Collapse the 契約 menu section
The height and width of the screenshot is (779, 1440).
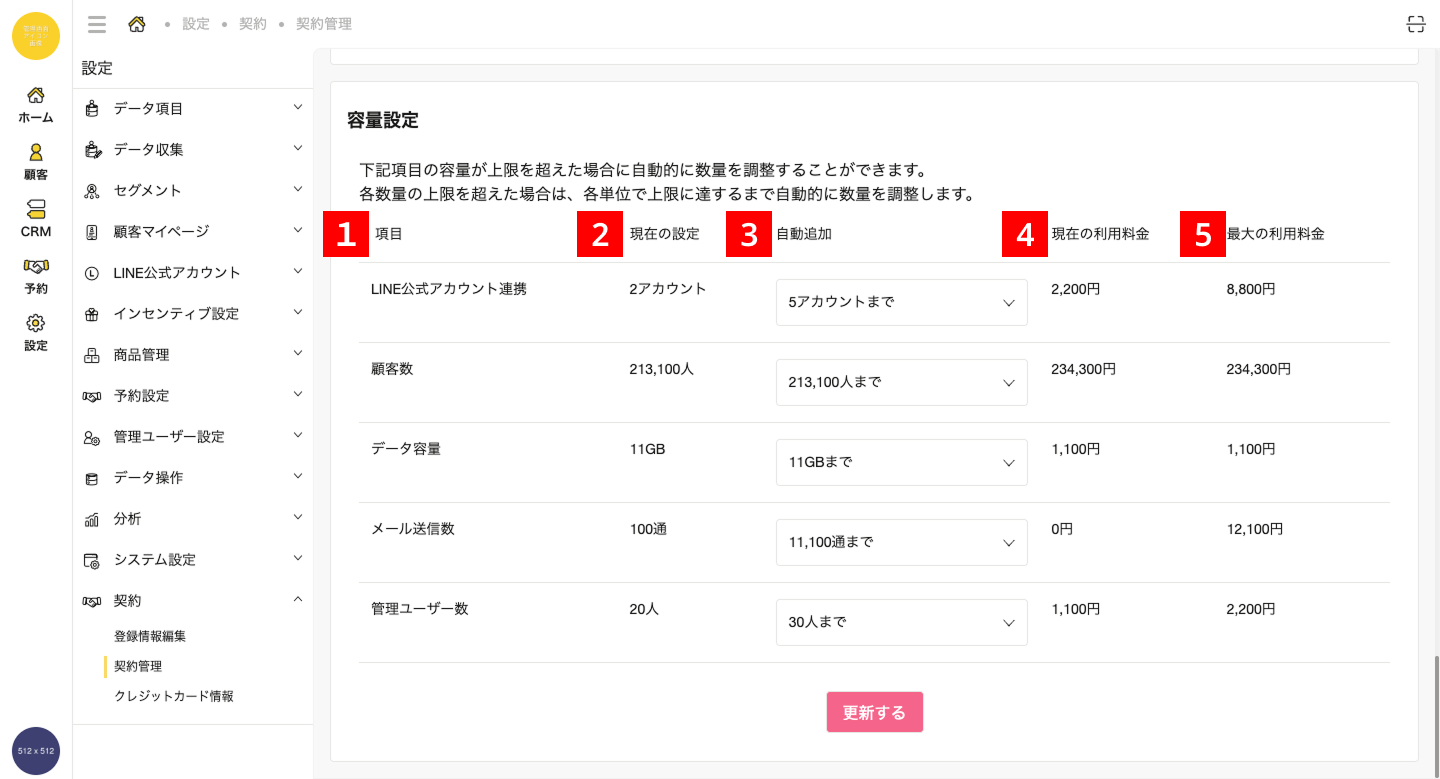[x=194, y=600]
